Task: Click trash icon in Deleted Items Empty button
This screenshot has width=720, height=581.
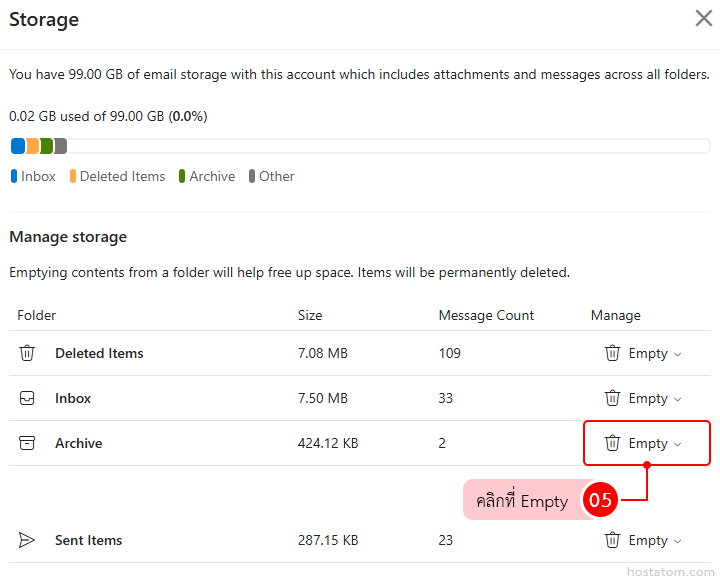Action: pos(612,353)
